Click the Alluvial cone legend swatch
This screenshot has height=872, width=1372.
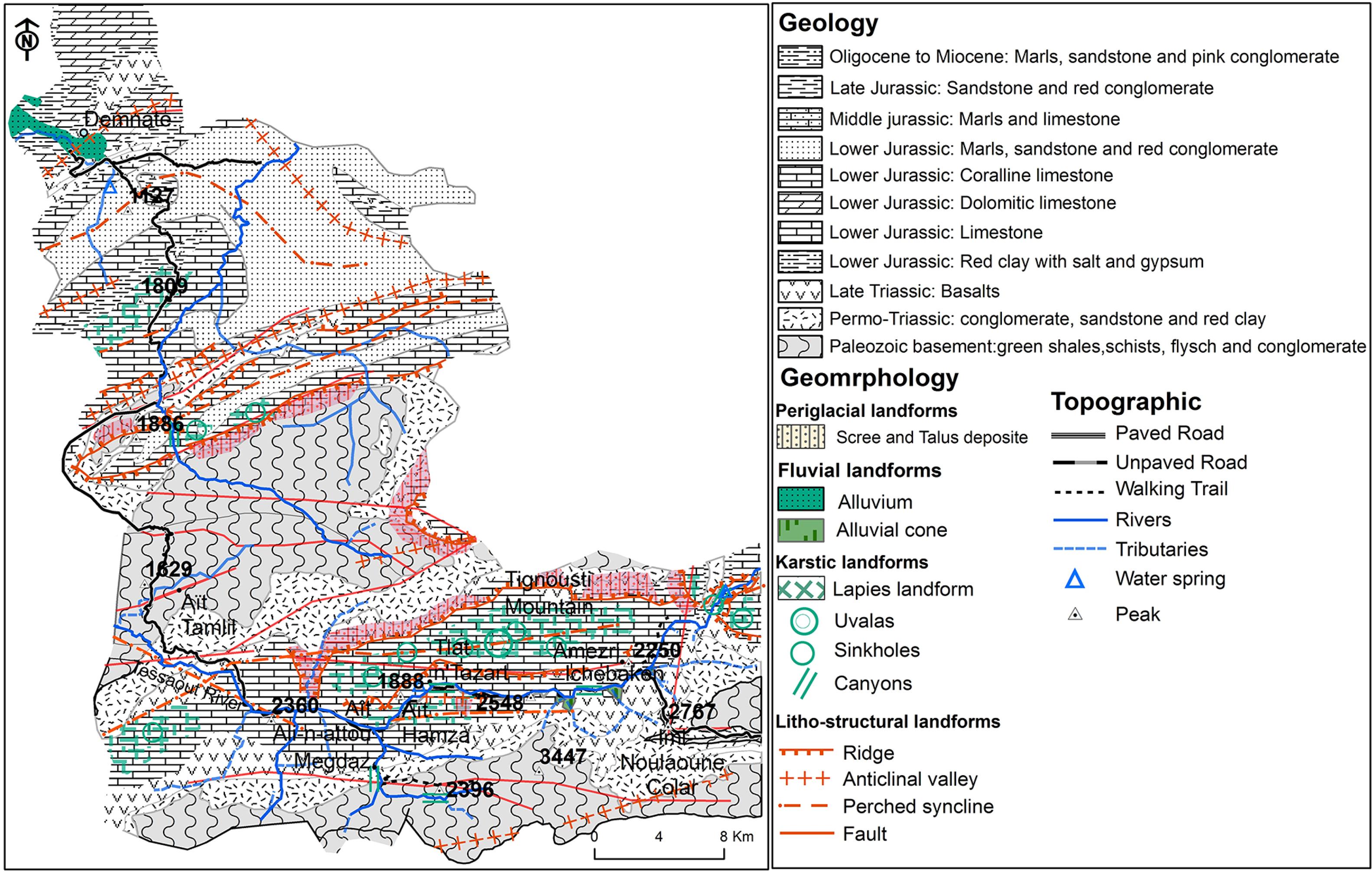pyautogui.click(x=800, y=530)
